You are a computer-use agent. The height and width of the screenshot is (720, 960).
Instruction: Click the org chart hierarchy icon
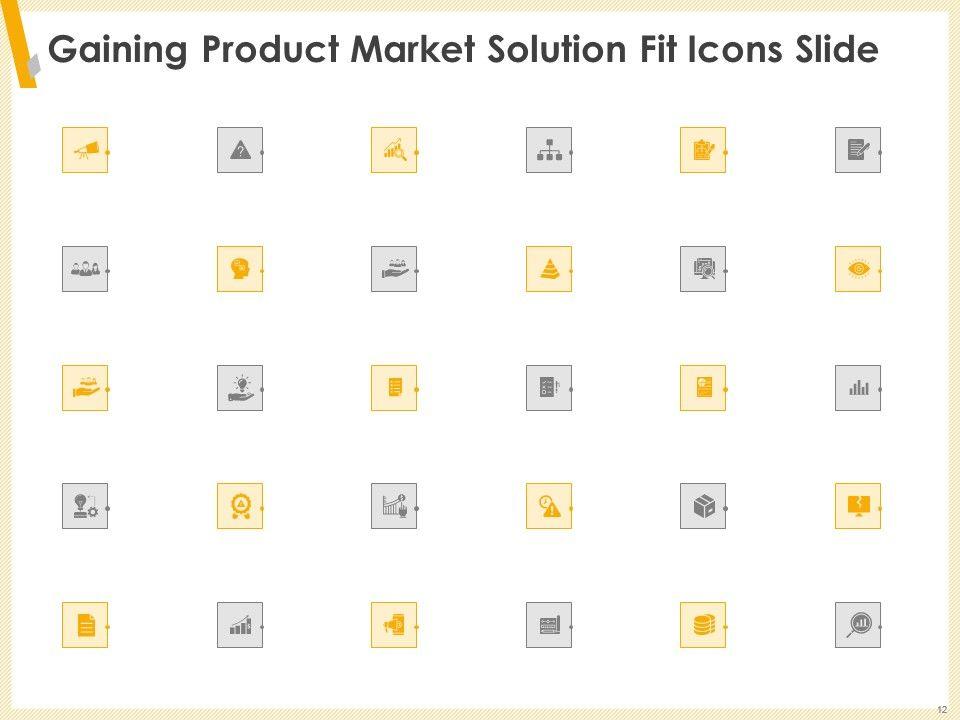(x=549, y=150)
